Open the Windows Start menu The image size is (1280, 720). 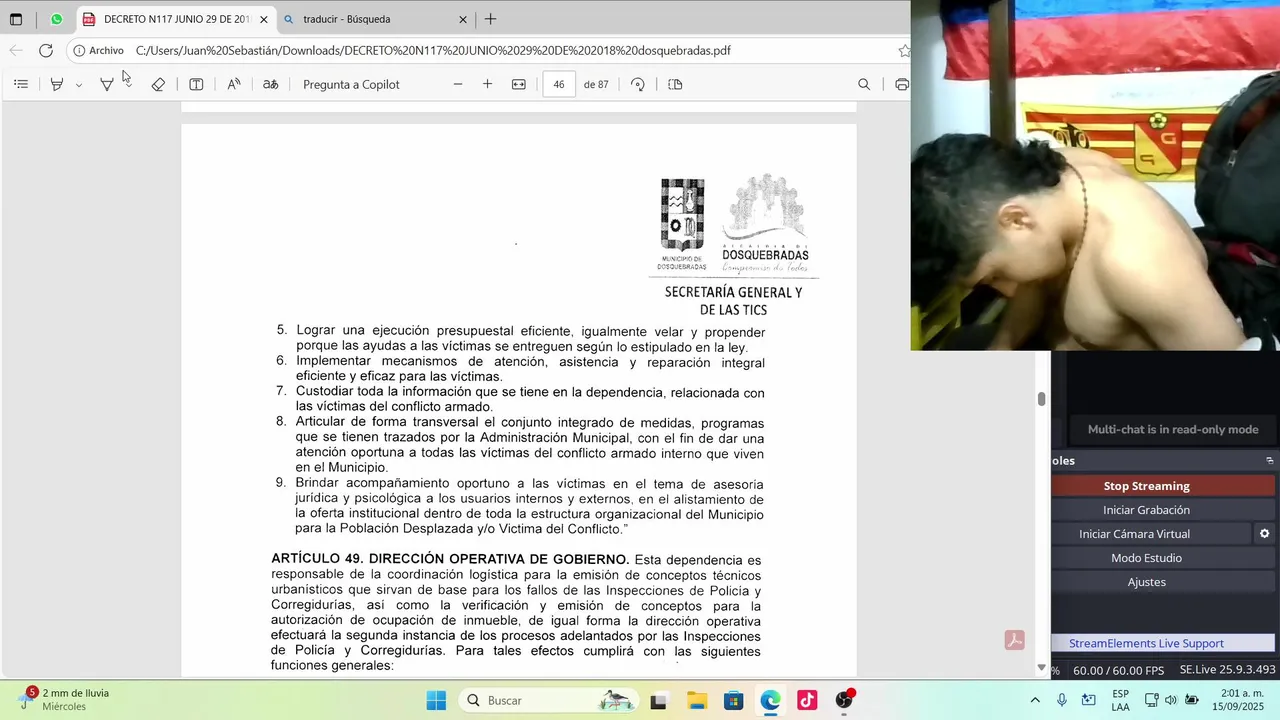coord(436,700)
